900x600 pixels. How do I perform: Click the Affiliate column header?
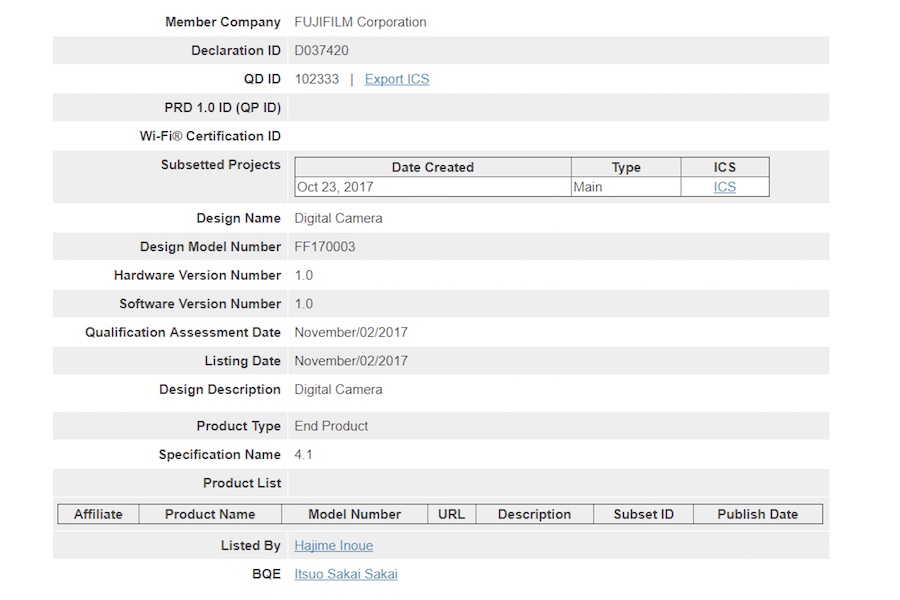click(x=98, y=514)
